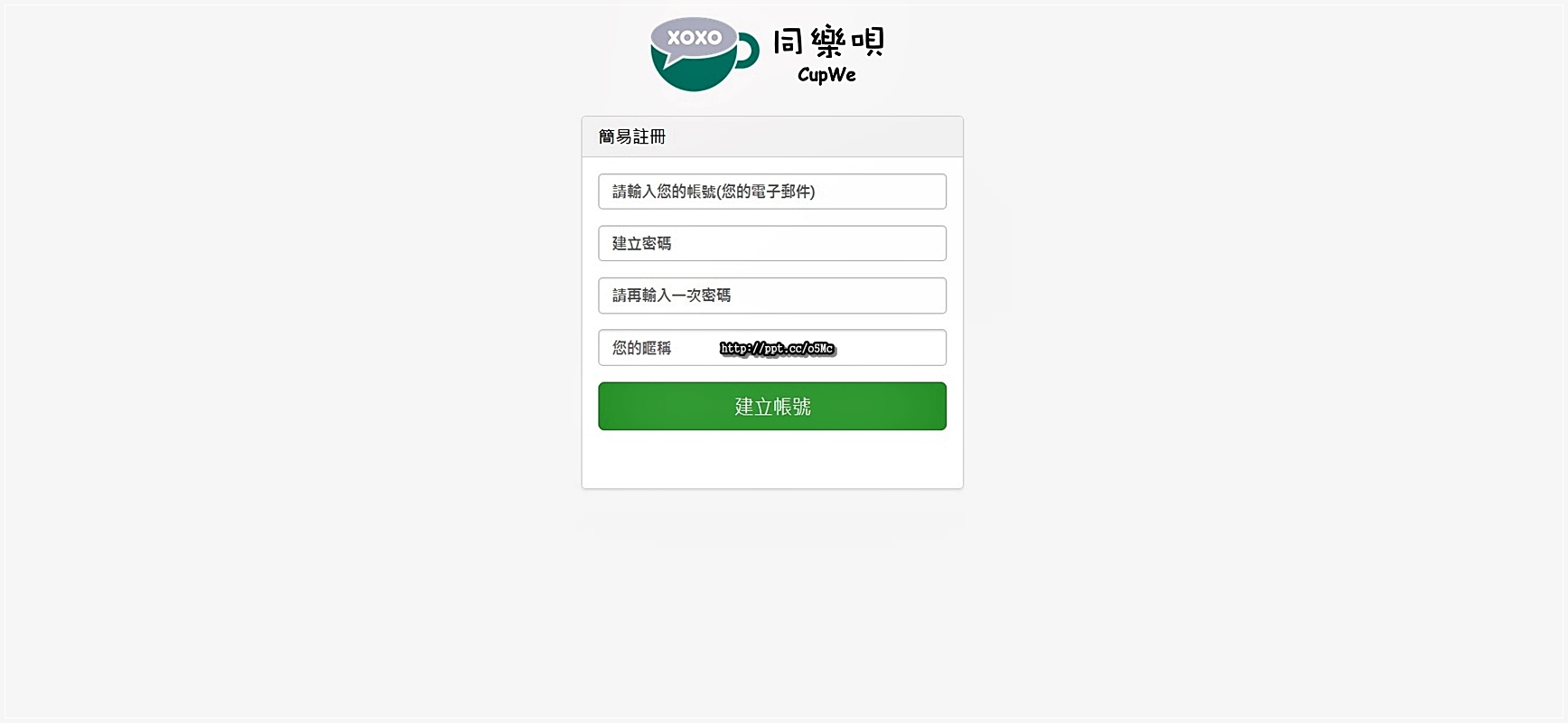This screenshot has height=723, width=1568.
Task: Click the green coffee cup logo
Action: pos(705,54)
